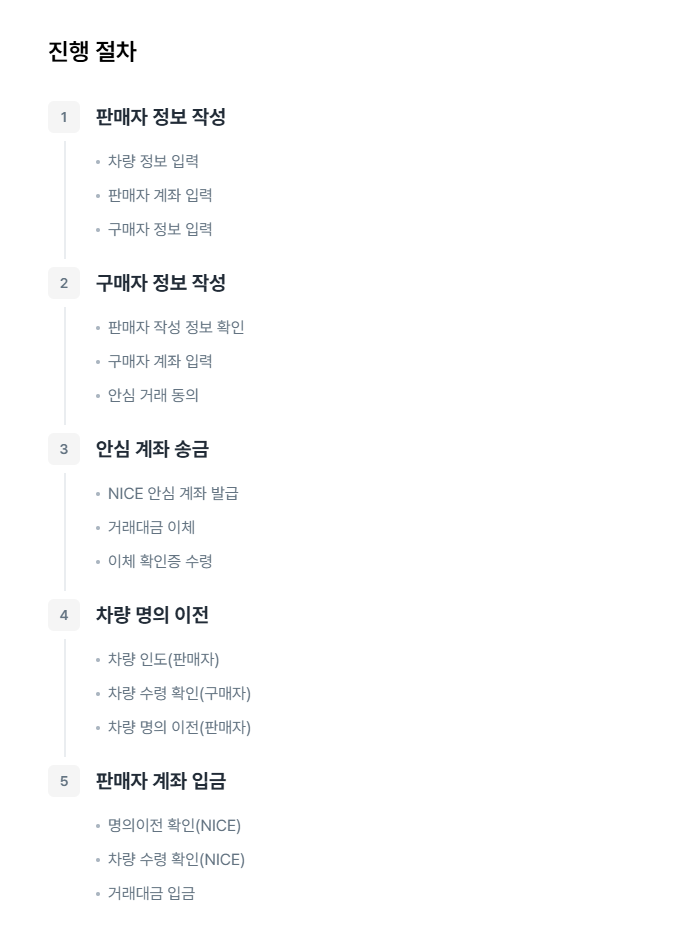Click the 차량 정보 입력 list item
Image resolution: width=696 pixels, height=947 pixels.
(153, 161)
